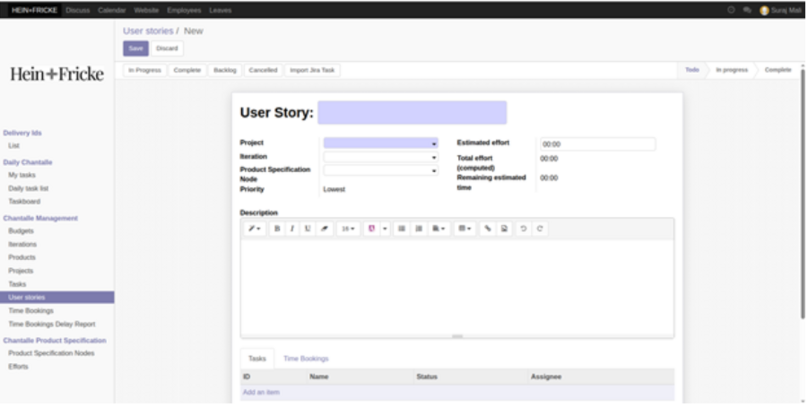Open the Employees menu in top bar
The image size is (808, 407).
[184, 10]
